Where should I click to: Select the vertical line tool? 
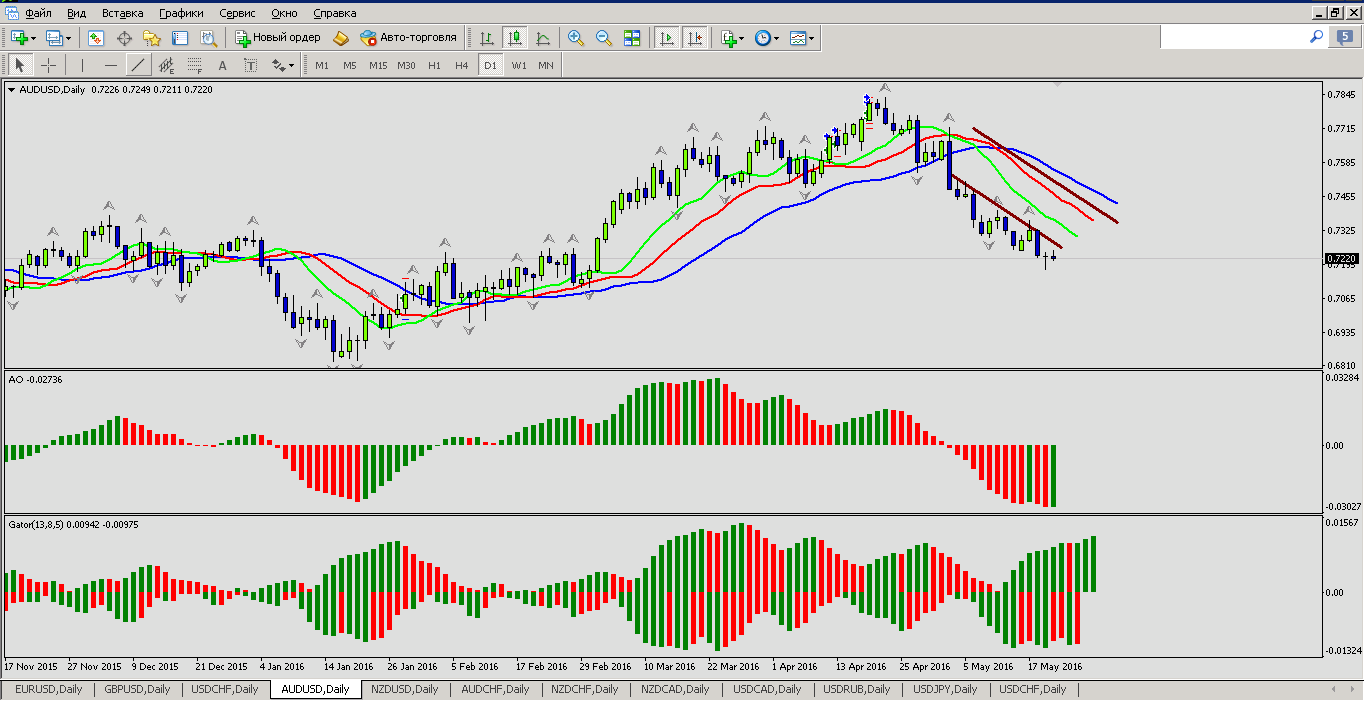click(x=82, y=65)
